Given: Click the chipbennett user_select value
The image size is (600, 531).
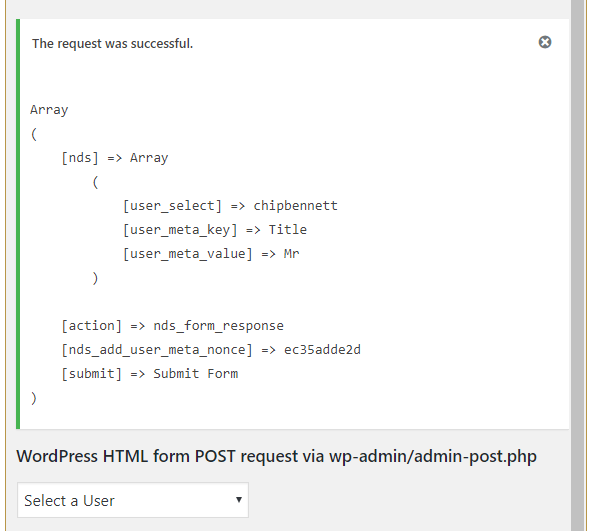Looking at the screenshot, I should pyautogui.click(x=295, y=206).
